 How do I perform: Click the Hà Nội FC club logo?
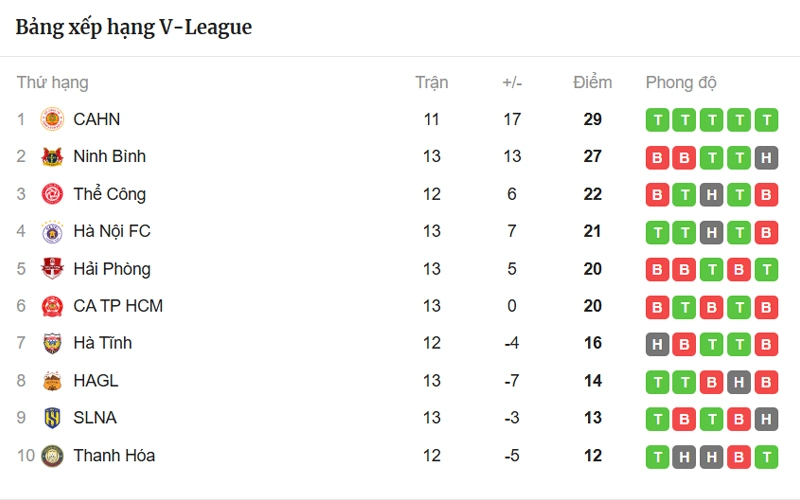[x=52, y=232]
